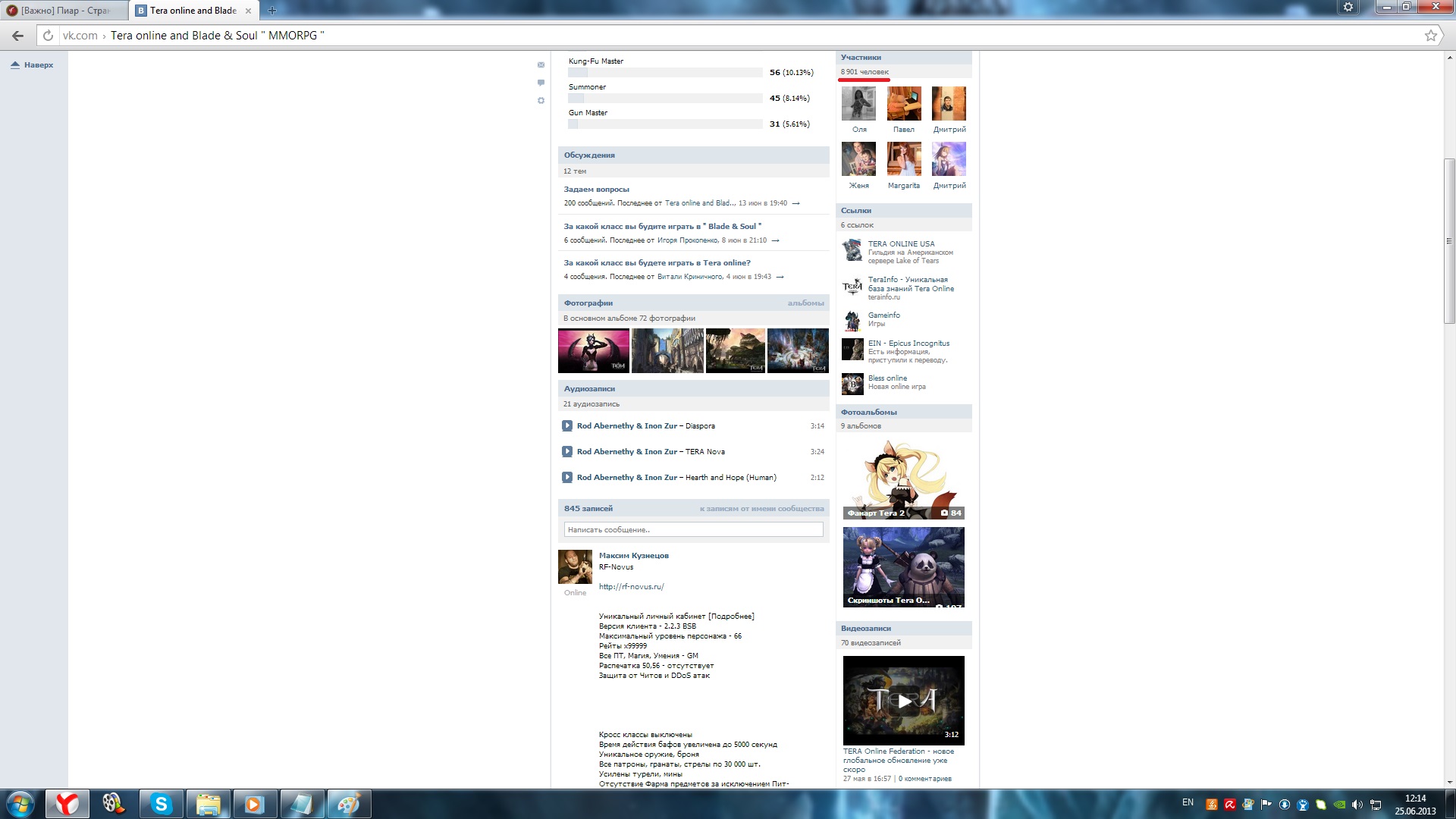Viewport: 1456px width, 819px height.
Task: Bookmark page with the star icon
Action: tap(1430, 36)
